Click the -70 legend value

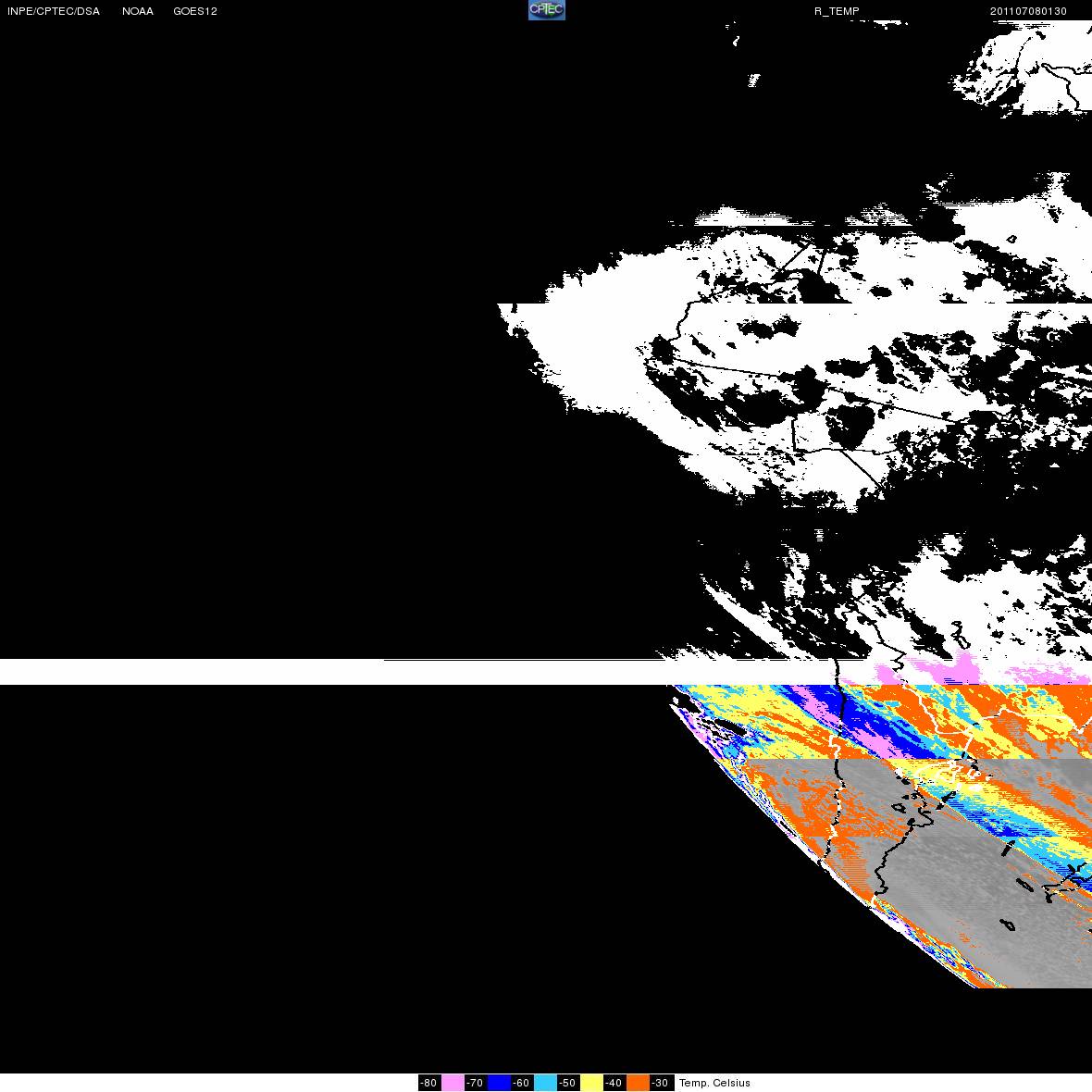click(x=476, y=1083)
